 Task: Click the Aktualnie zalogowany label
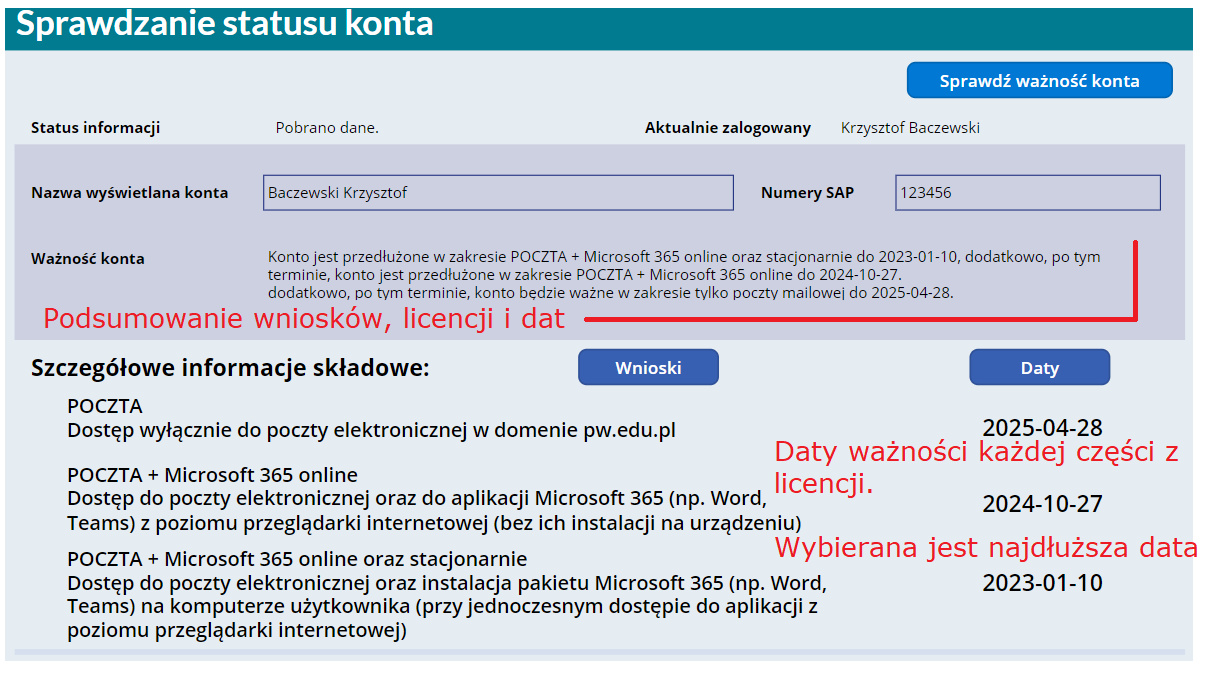[728, 128]
